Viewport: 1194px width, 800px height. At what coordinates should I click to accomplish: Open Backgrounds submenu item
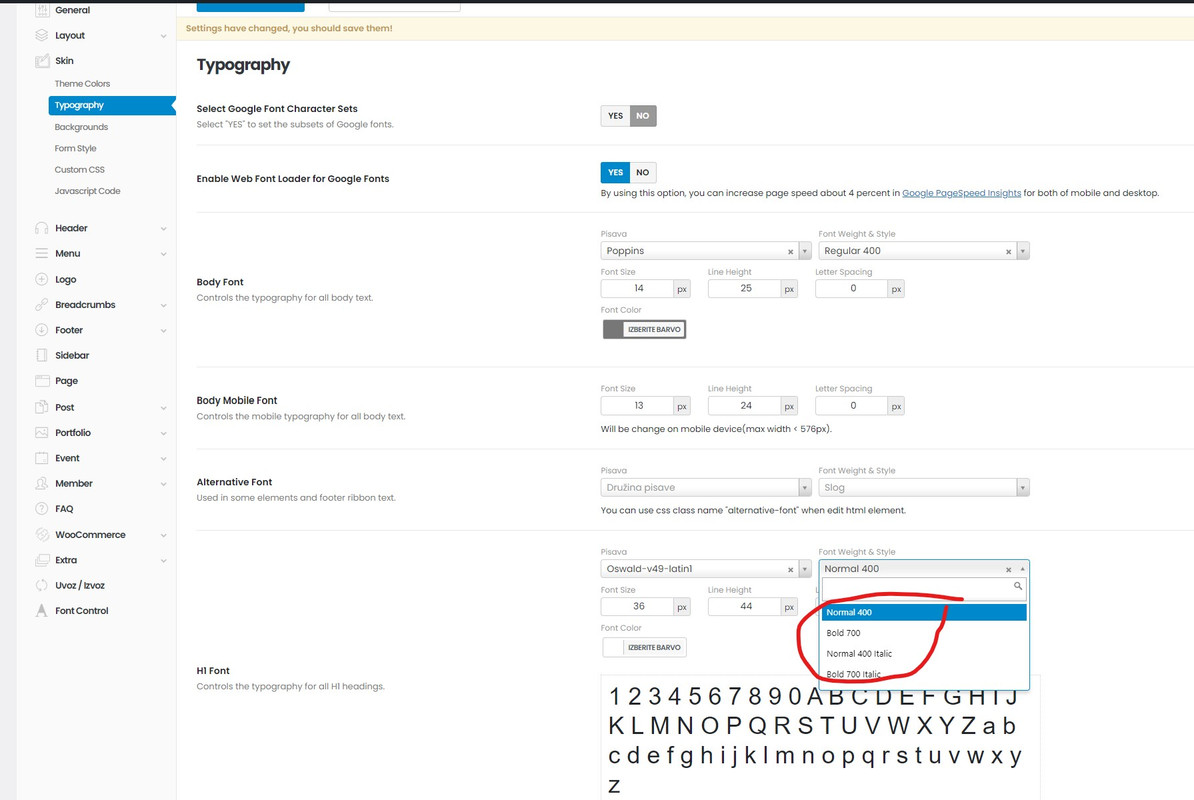81,127
